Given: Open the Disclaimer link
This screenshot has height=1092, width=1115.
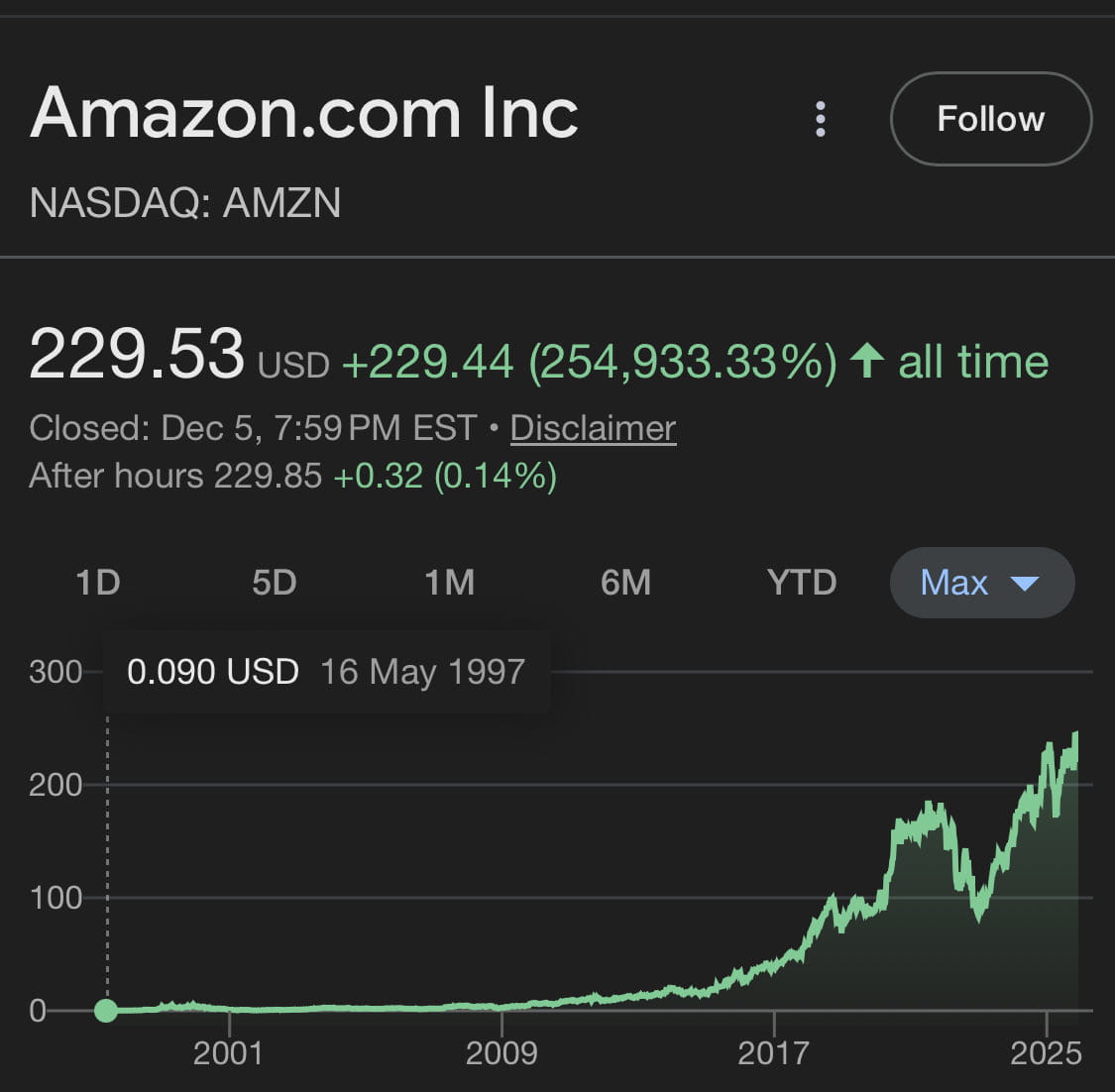Looking at the screenshot, I should pyautogui.click(x=593, y=428).
